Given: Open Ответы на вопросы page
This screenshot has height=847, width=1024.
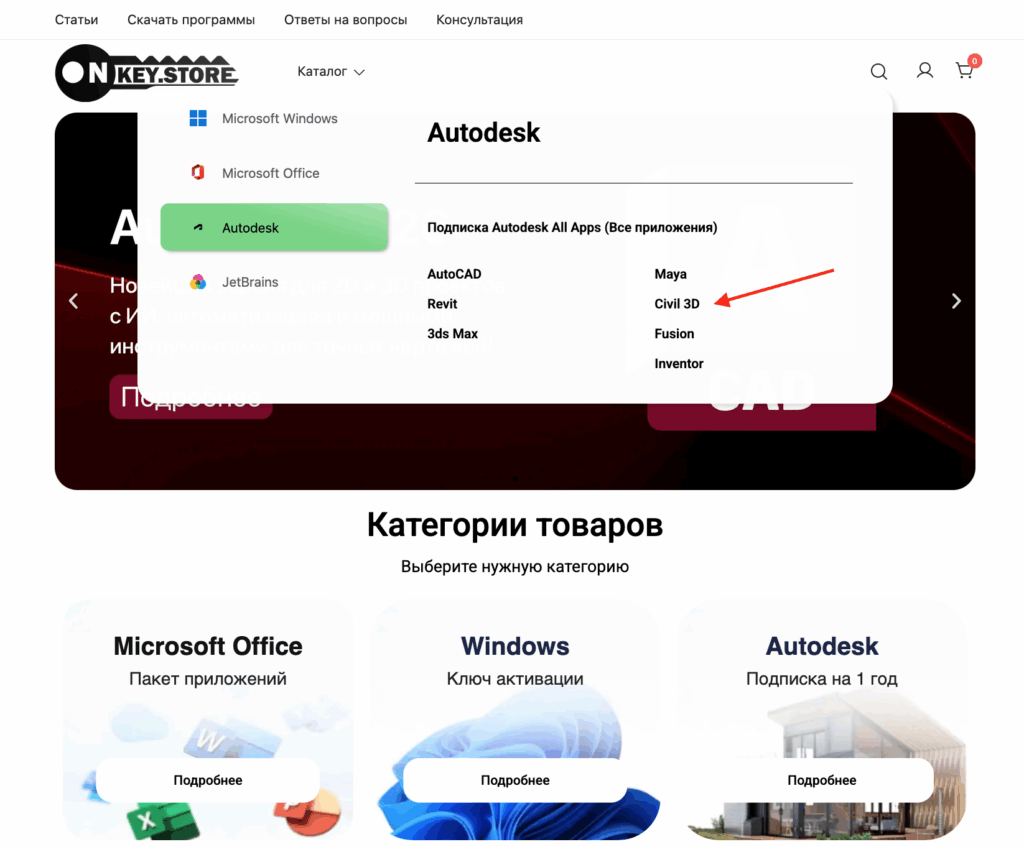Looking at the screenshot, I should tap(345, 20).
